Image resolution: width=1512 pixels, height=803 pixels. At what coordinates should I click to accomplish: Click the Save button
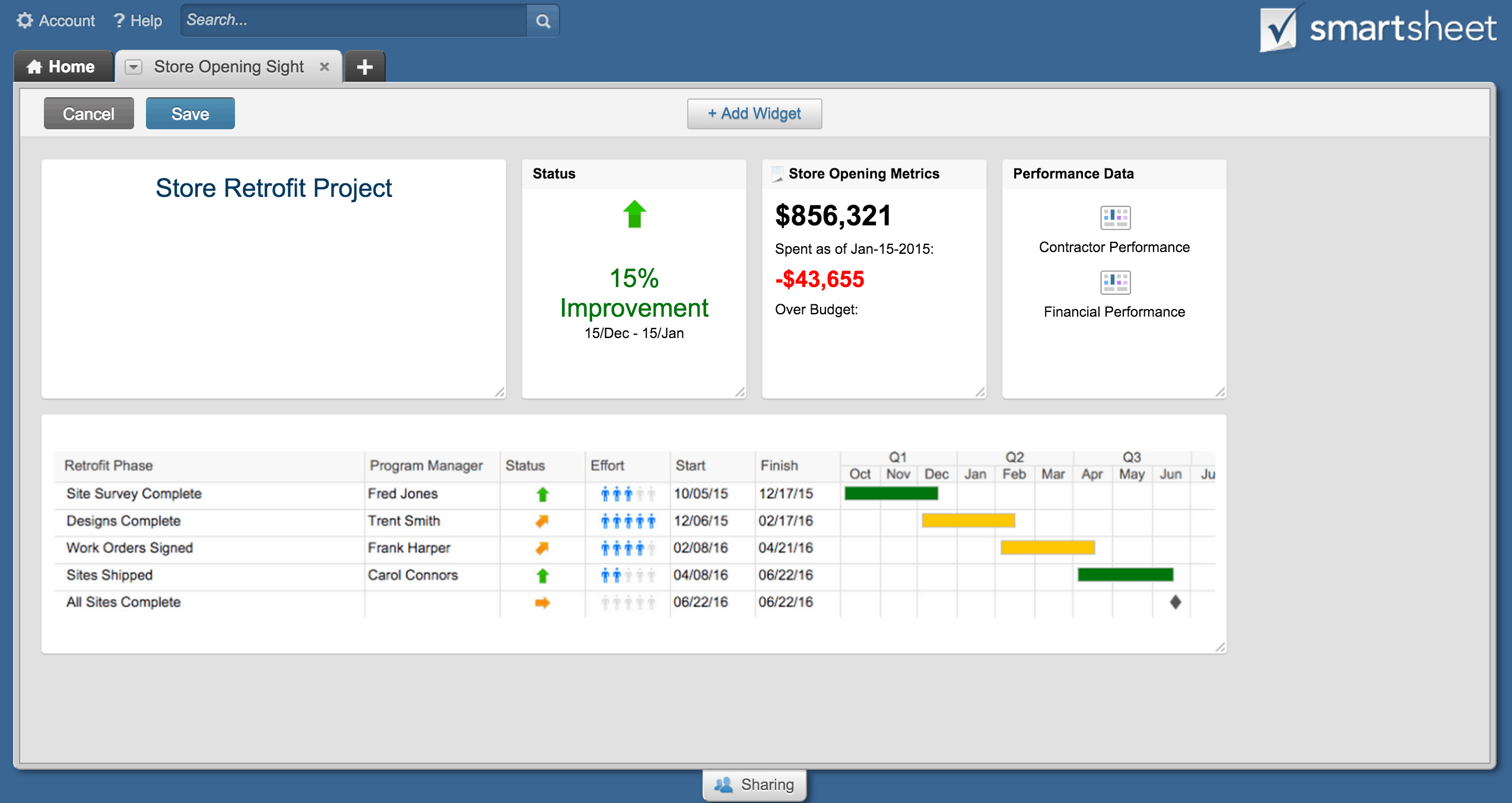189,113
